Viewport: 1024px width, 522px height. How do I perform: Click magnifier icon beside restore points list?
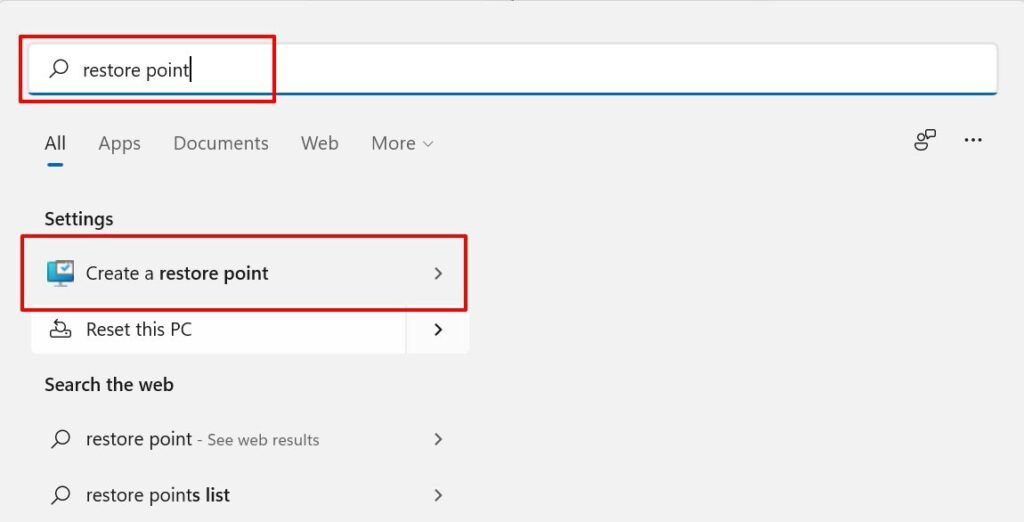(60, 495)
